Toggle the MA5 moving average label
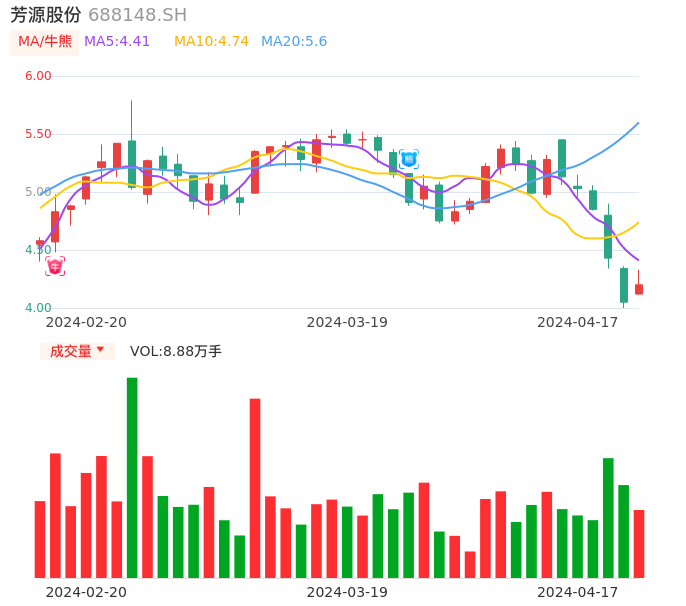686x606 pixels. [117, 42]
